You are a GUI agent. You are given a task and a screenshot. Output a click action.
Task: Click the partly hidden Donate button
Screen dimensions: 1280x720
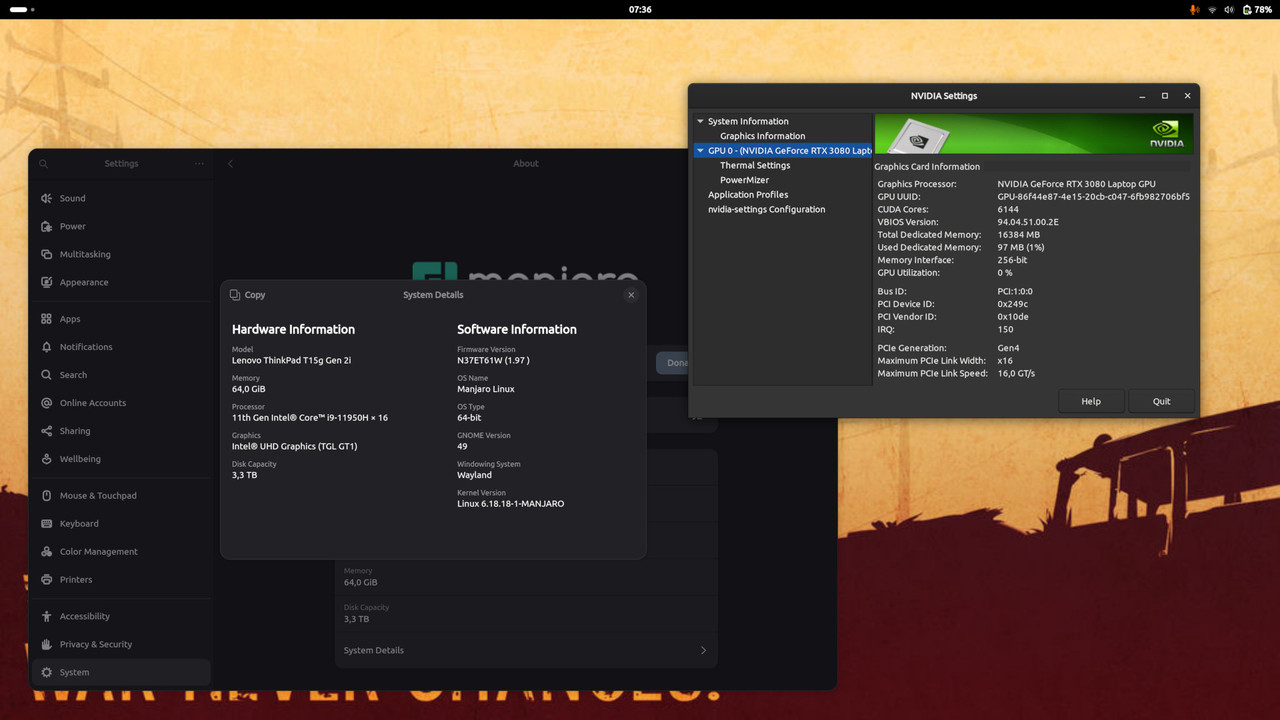click(x=672, y=363)
